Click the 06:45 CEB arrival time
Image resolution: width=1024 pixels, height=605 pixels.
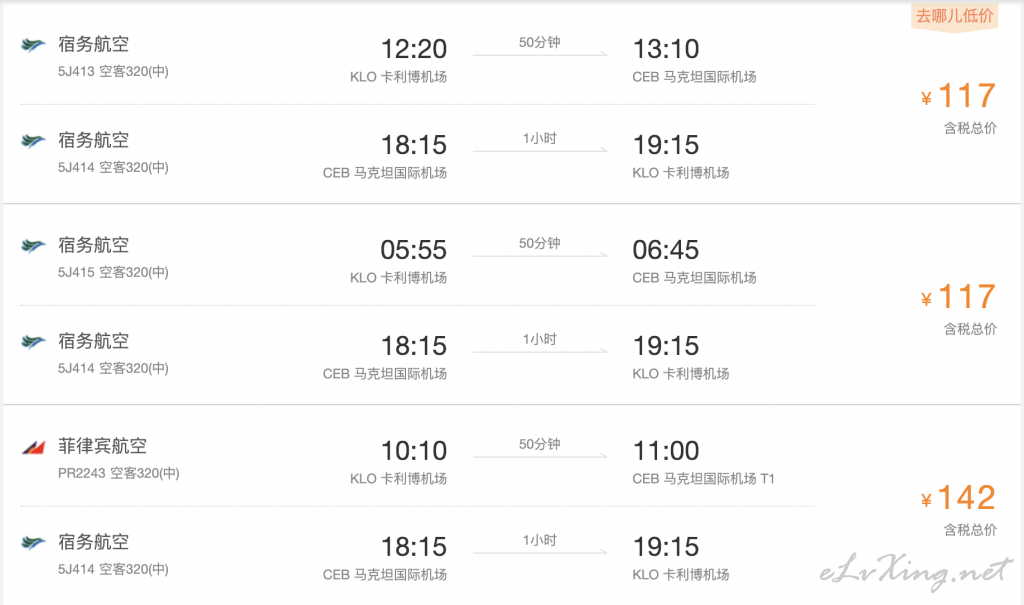pos(665,250)
